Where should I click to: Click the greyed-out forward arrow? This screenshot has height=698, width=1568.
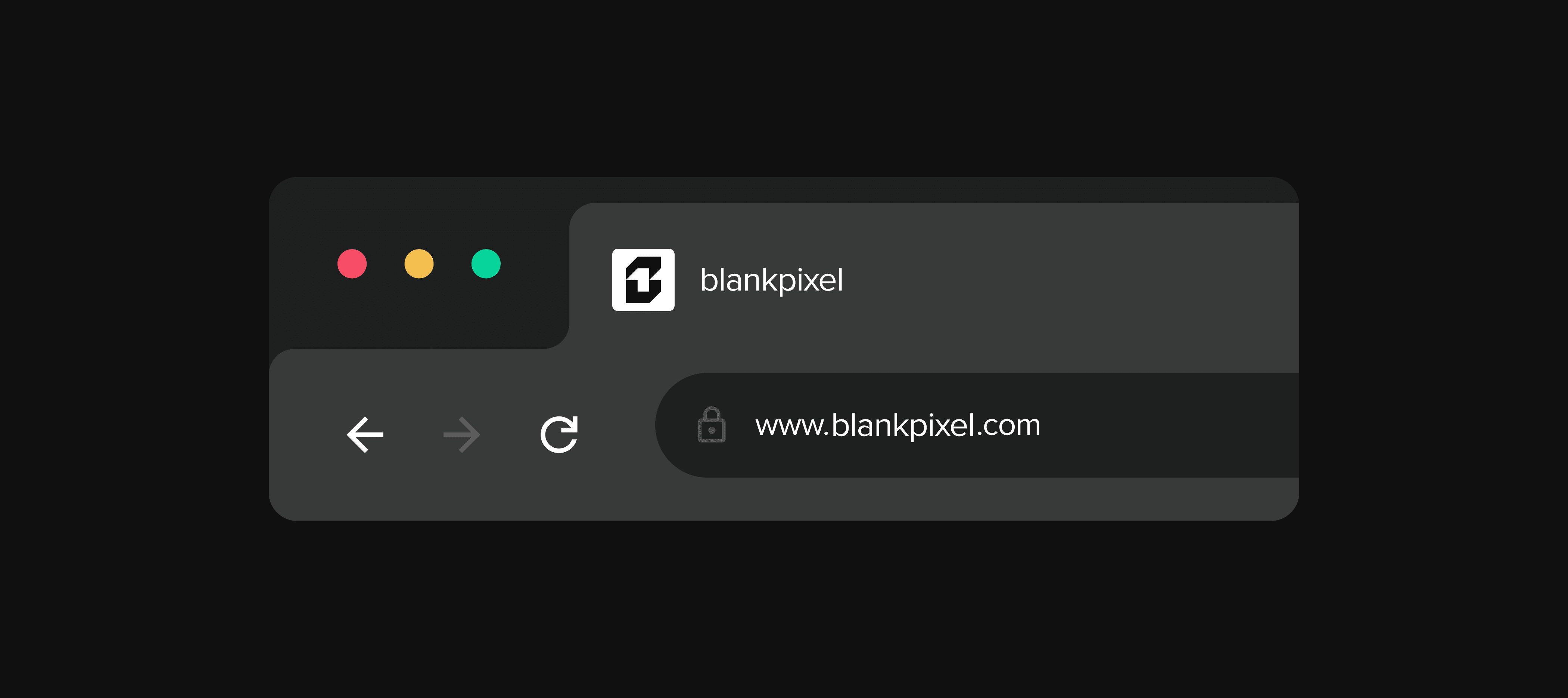pos(462,434)
